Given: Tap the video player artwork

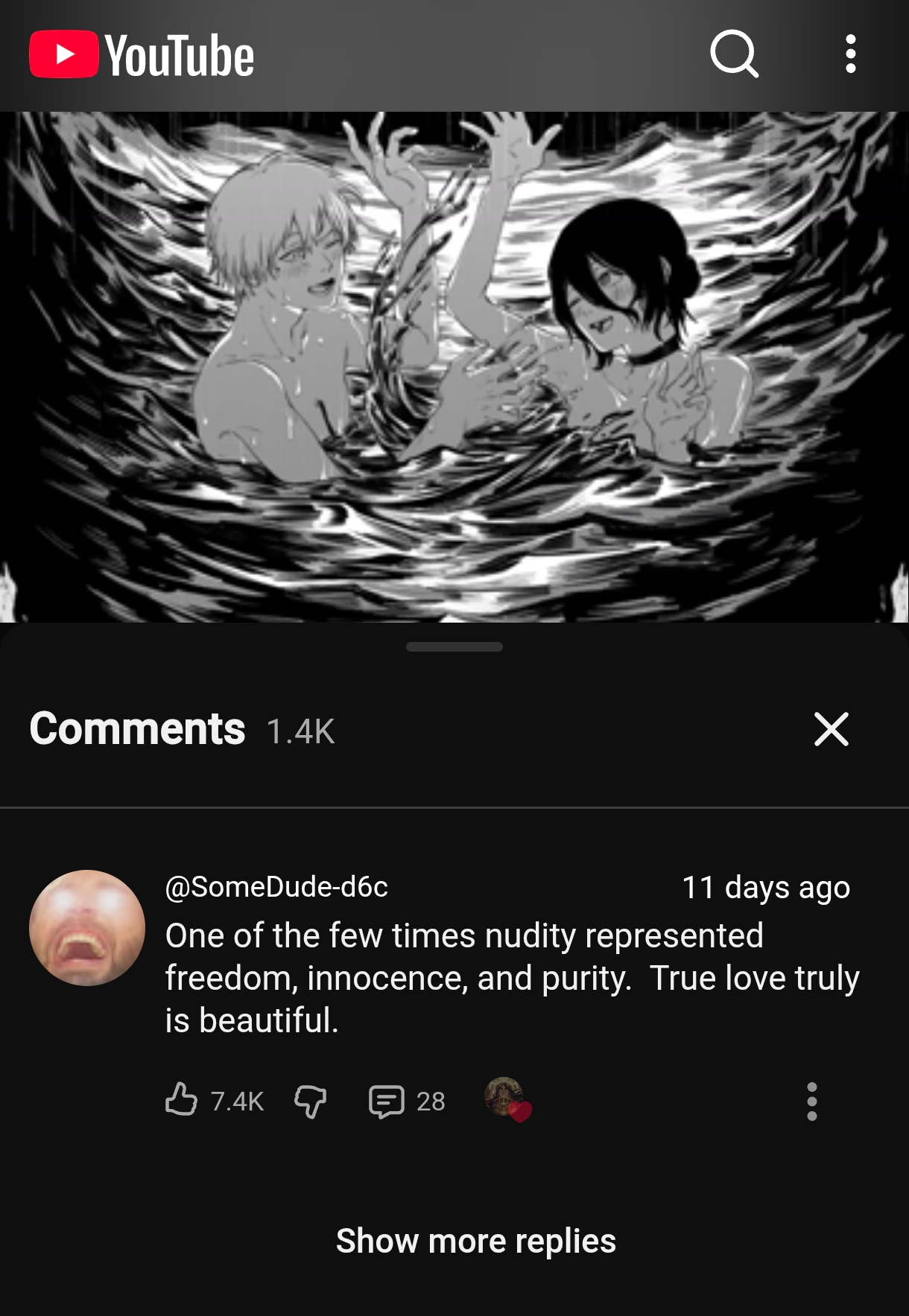Looking at the screenshot, I should pyautogui.click(x=454, y=366).
